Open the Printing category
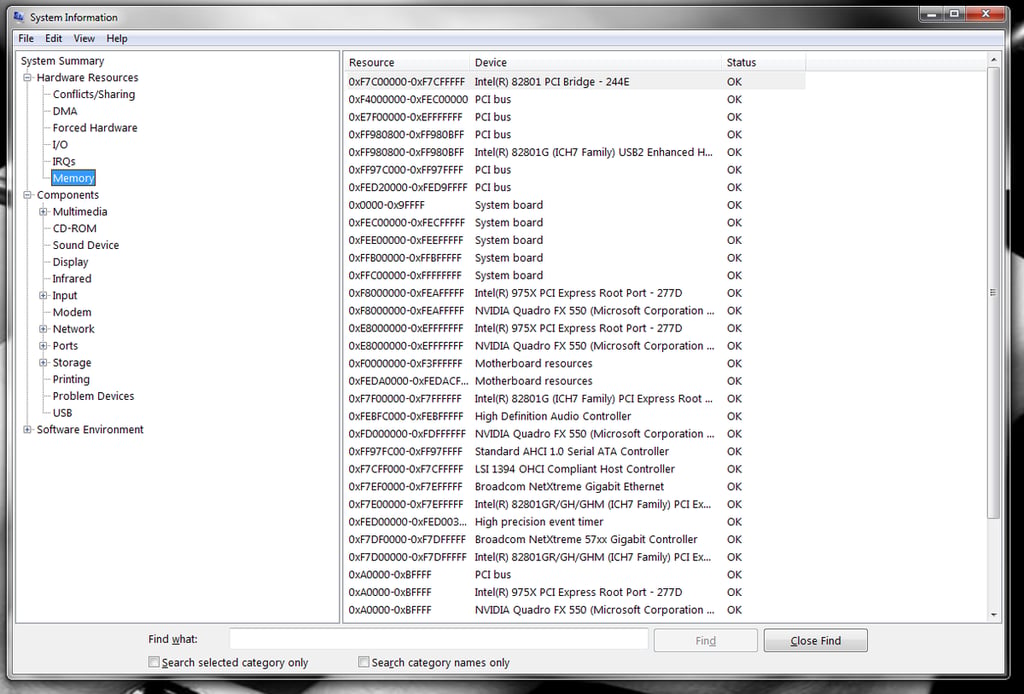This screenshot has width=1024, height=694. (x=71, y=379)
